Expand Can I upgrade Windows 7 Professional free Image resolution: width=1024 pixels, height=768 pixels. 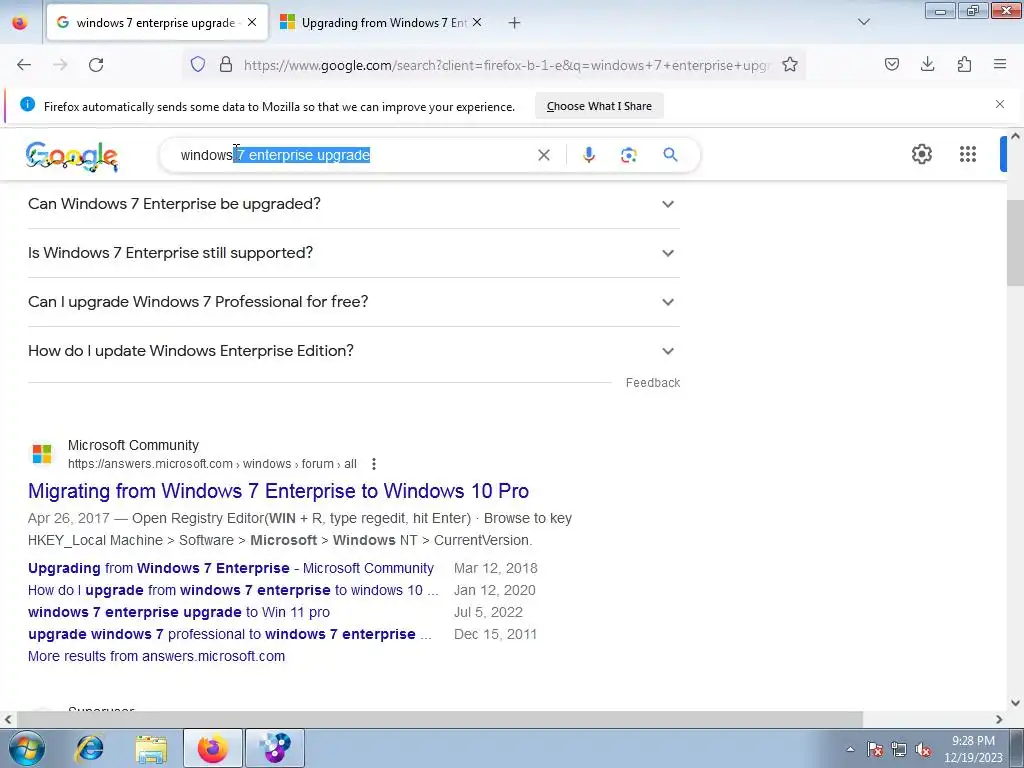click(x=353, y=302)
